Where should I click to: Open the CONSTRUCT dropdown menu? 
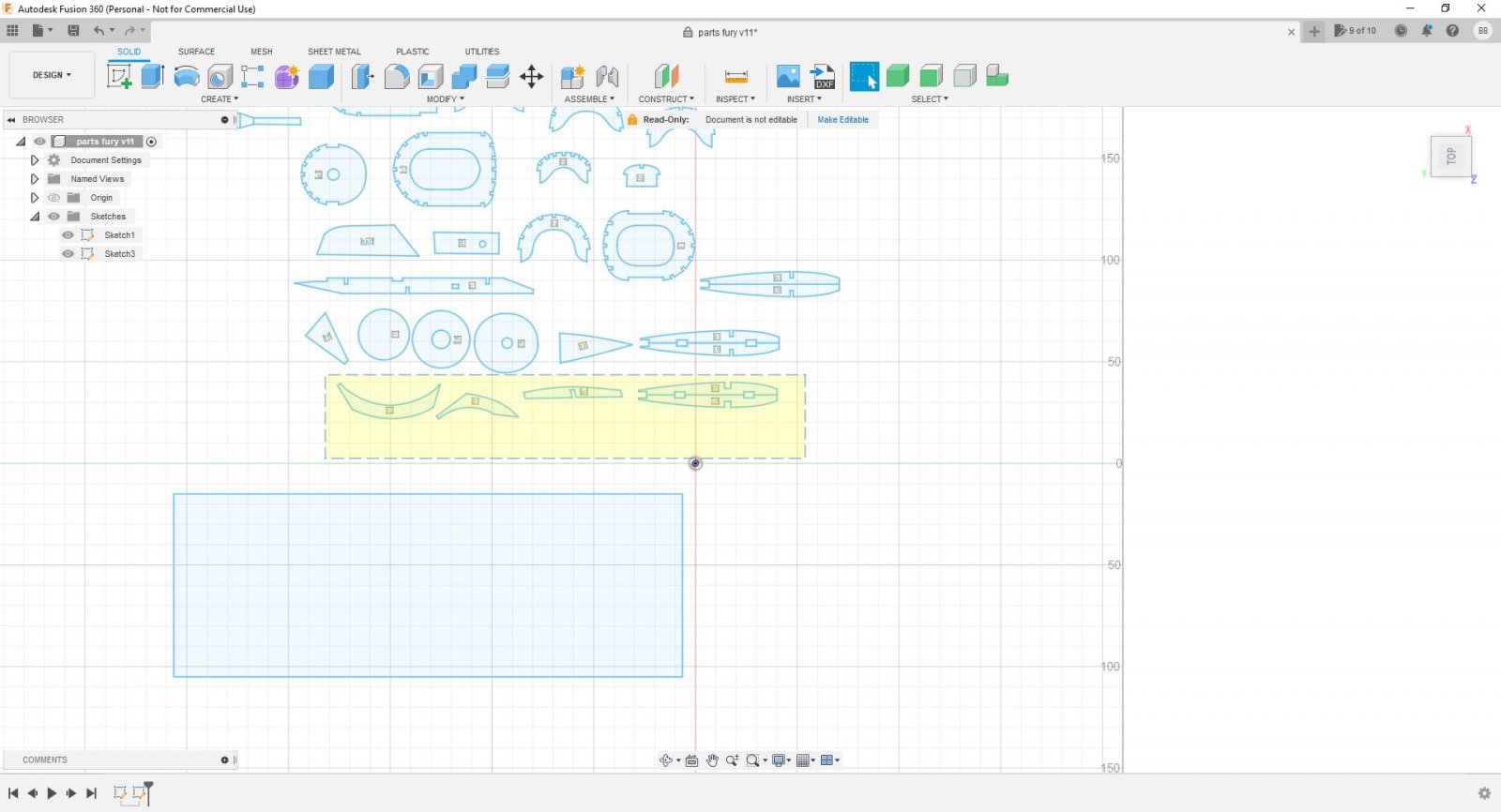666,99
